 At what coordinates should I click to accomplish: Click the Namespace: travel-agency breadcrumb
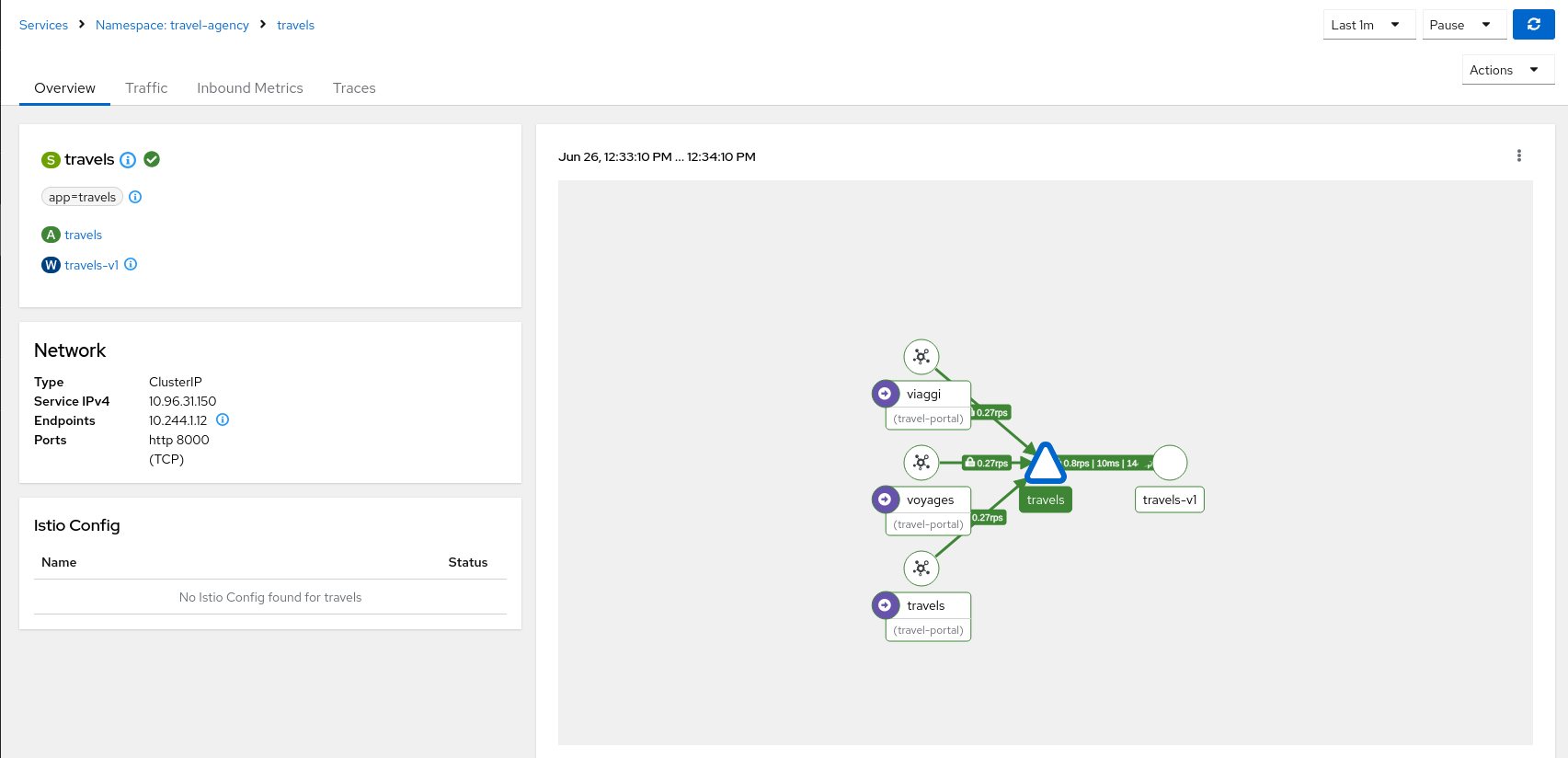click(172, 25)
